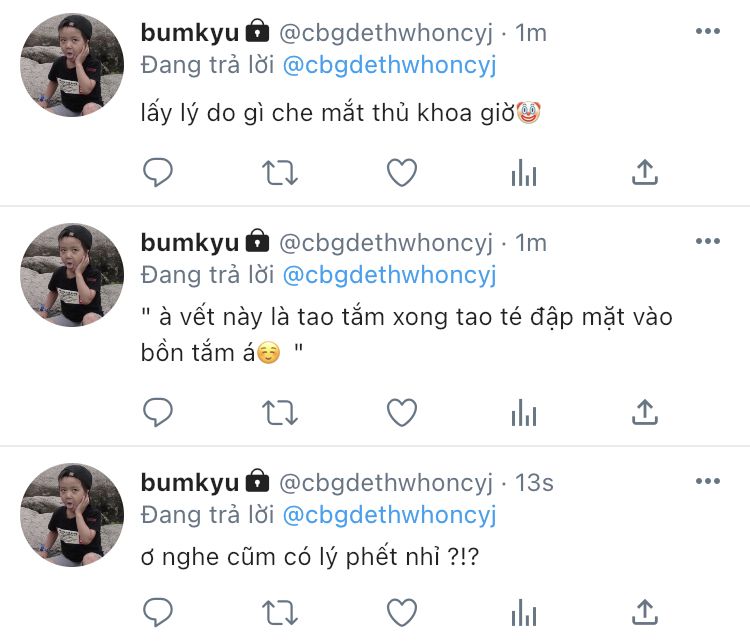Open @cbgdethwhoncyj reply link in first tweet
750x644 pixels.
point(389,66)
